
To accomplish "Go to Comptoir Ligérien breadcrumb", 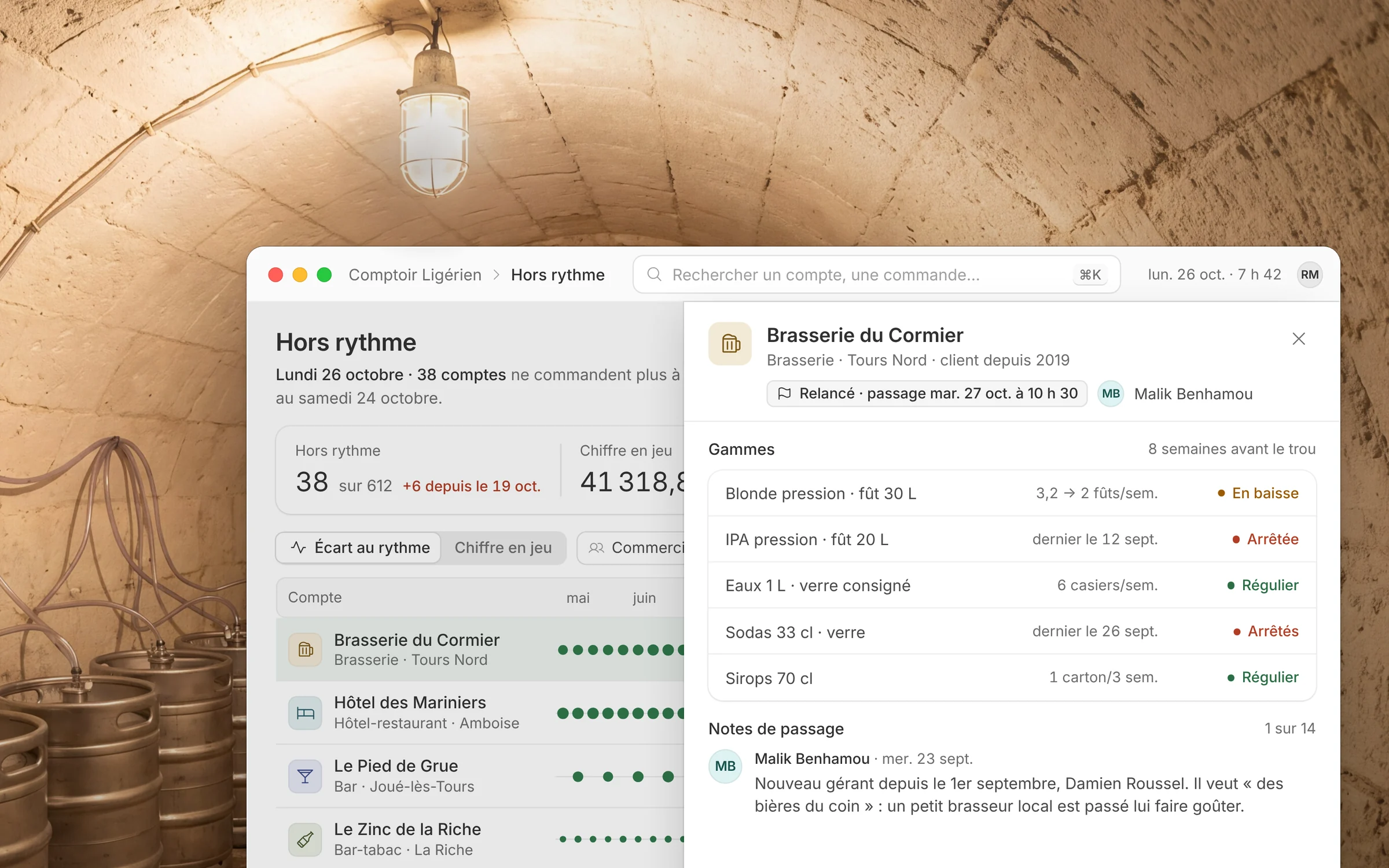I will [415, 274].
